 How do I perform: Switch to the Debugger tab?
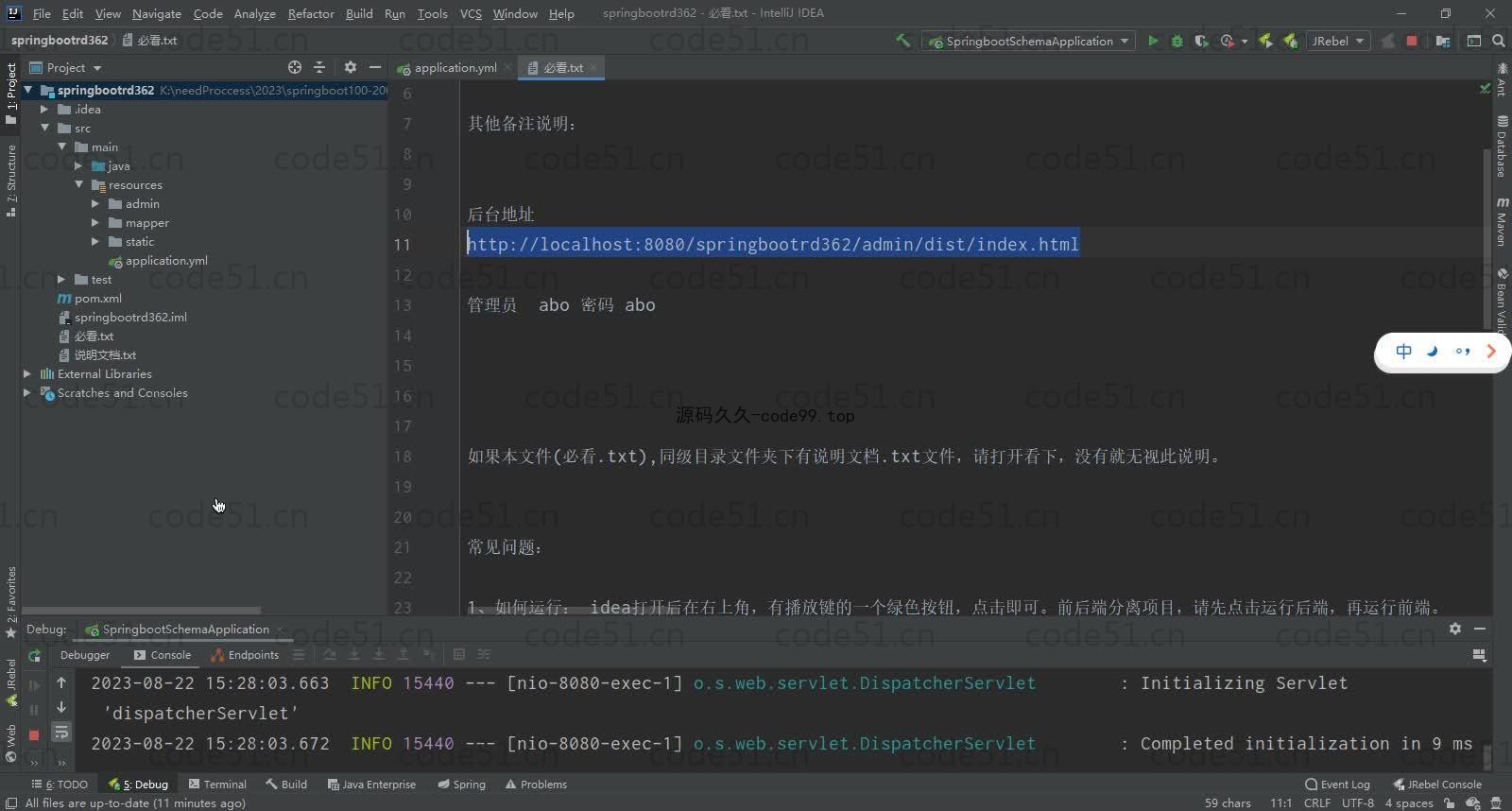pos(85,654)
